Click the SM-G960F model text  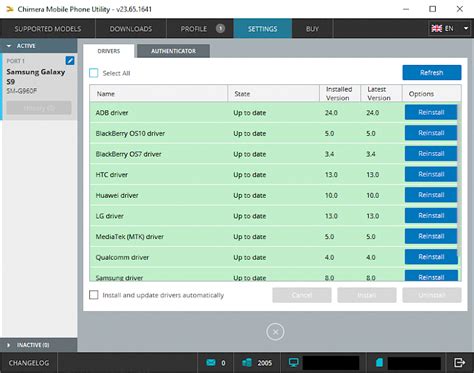[22, 91]
